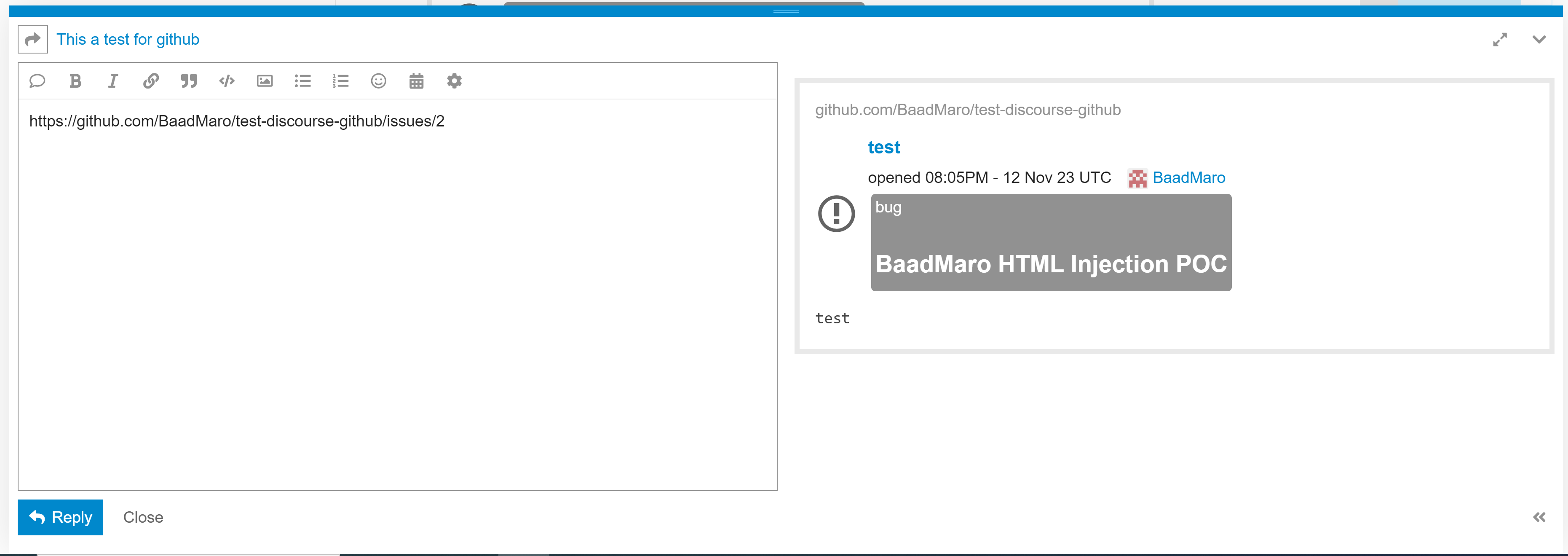Insert a hyperlink
The height and width of the screenshot is (556, 1568).
(151, 81)
